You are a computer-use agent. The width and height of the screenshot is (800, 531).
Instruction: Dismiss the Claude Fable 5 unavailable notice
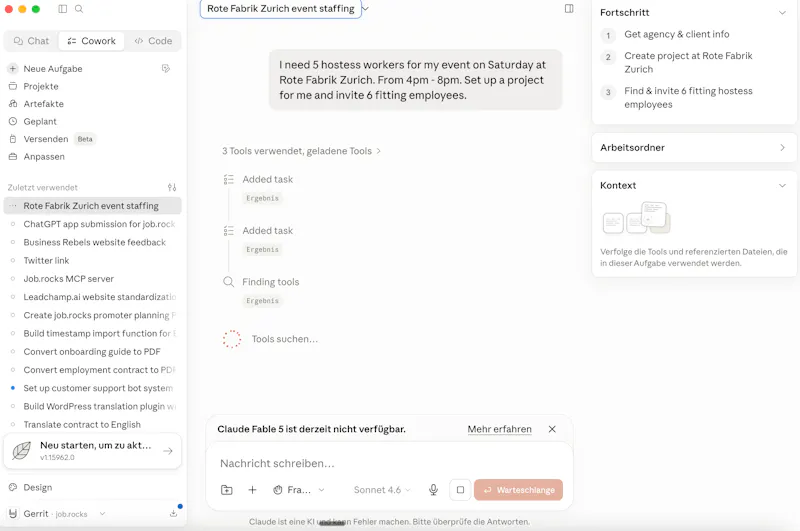coord(552,429)
